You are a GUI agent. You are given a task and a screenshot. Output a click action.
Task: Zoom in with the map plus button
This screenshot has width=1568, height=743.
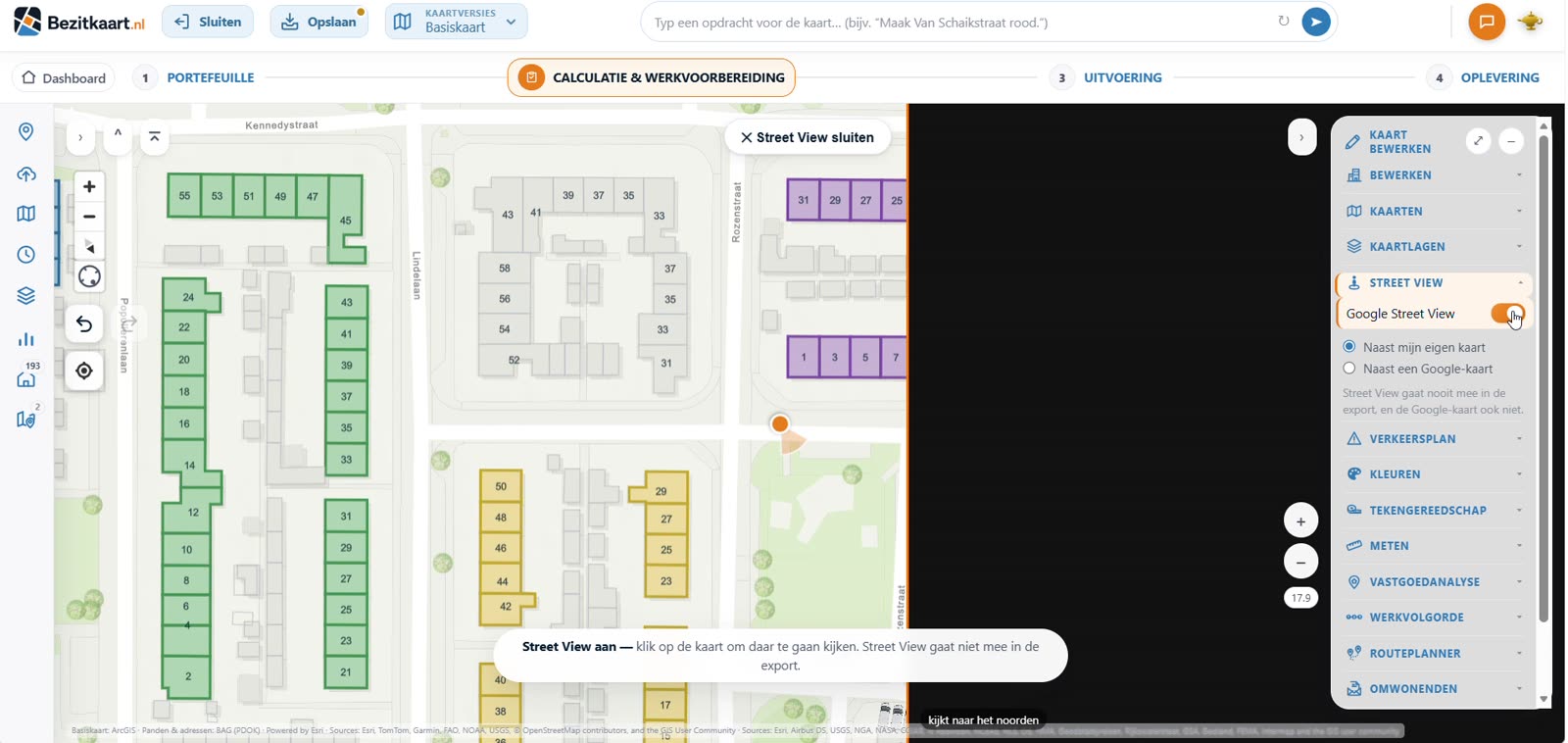click(89, 186)
